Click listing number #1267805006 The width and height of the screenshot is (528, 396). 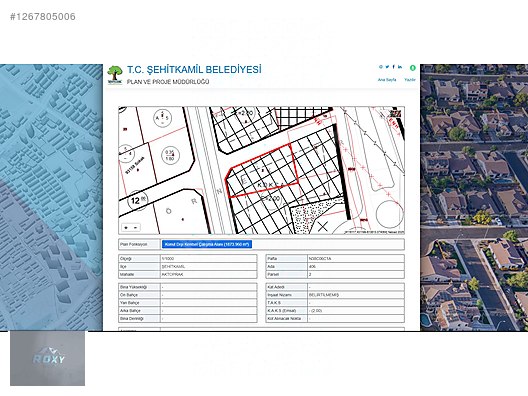tap(43, 16)
